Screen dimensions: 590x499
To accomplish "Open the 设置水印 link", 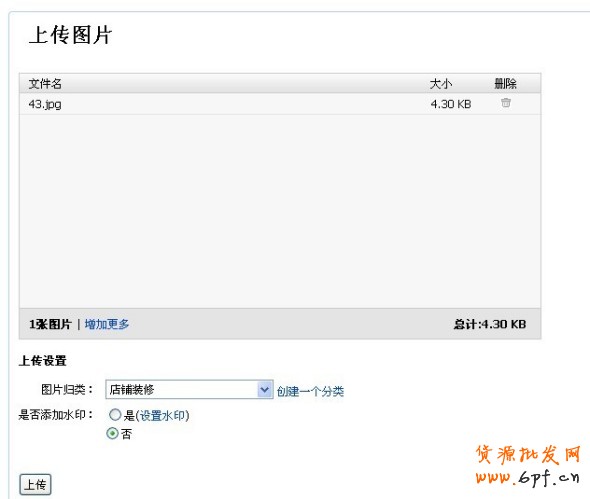I will 163,415.
